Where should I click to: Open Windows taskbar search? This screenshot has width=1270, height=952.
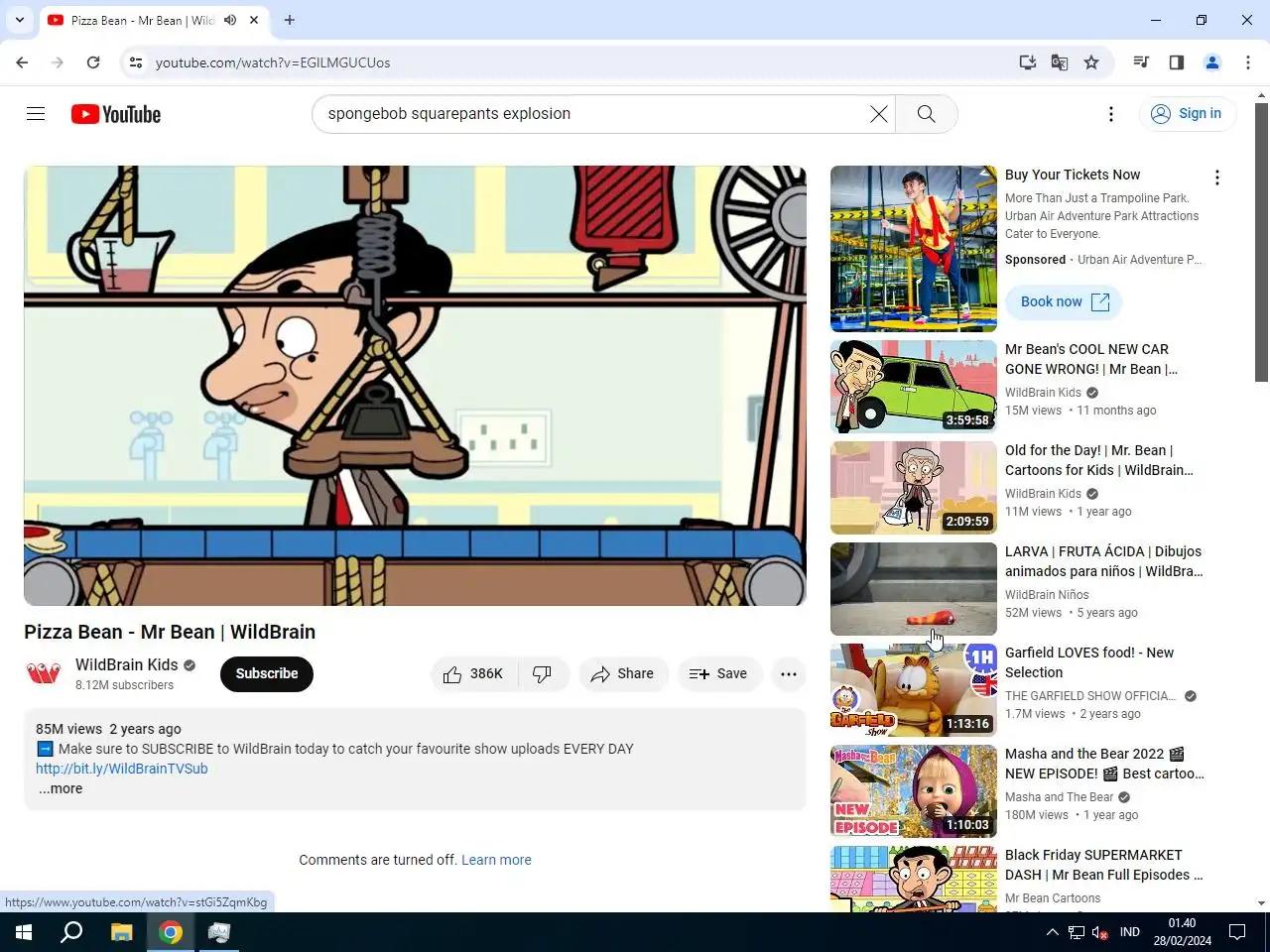tap(71, 932)
